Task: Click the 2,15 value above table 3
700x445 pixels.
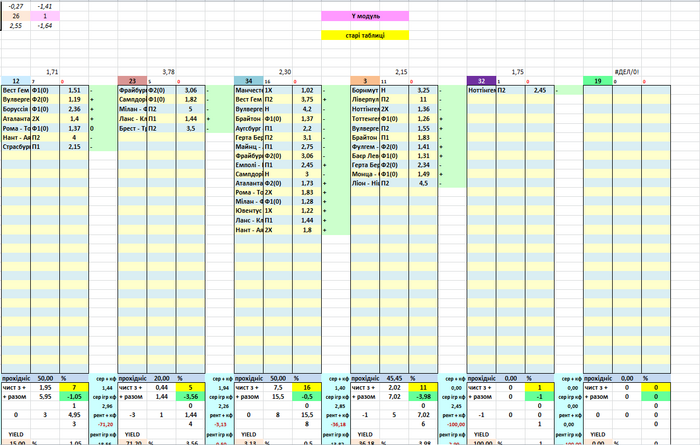Action: (x=401, y=72)
